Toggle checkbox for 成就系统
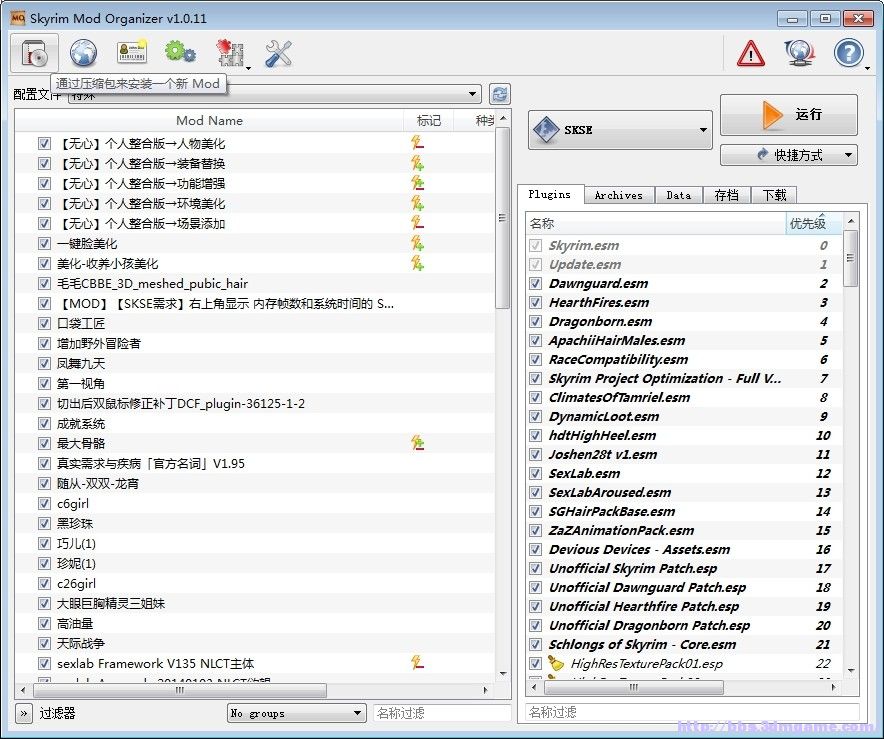 tap(44, 423)
